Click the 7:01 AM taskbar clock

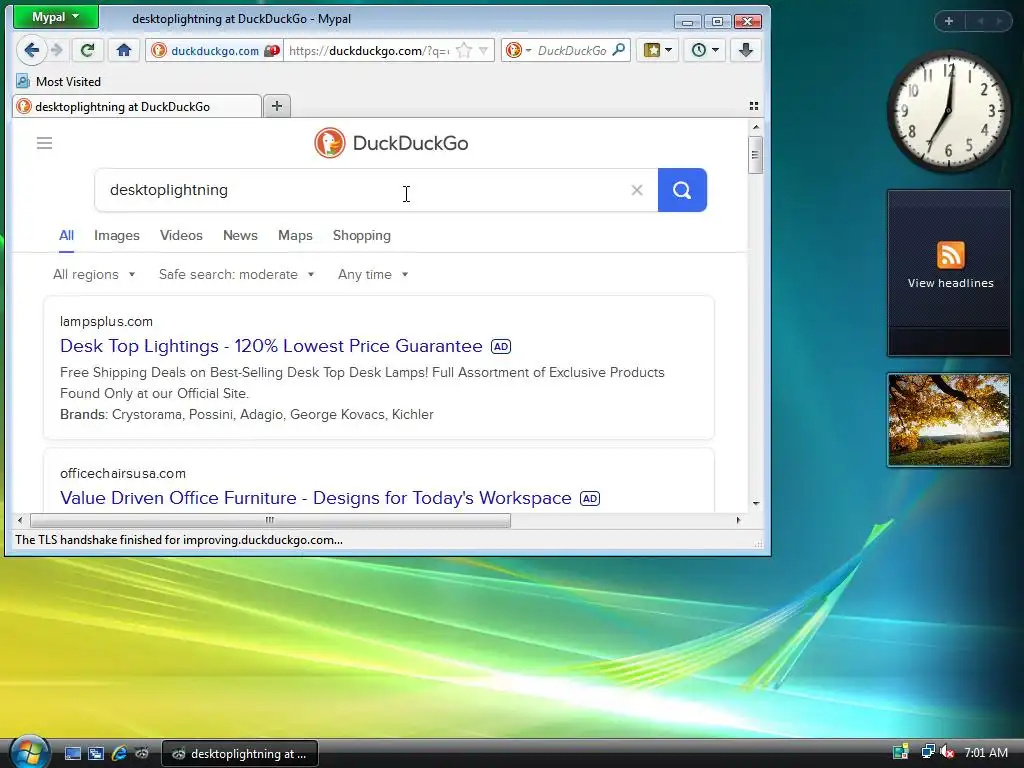986,752
